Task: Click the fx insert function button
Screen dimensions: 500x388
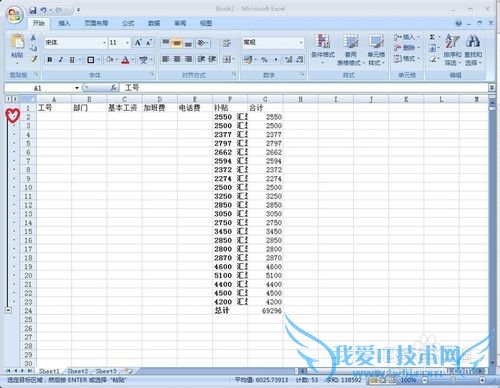Action: coord(113,88)
